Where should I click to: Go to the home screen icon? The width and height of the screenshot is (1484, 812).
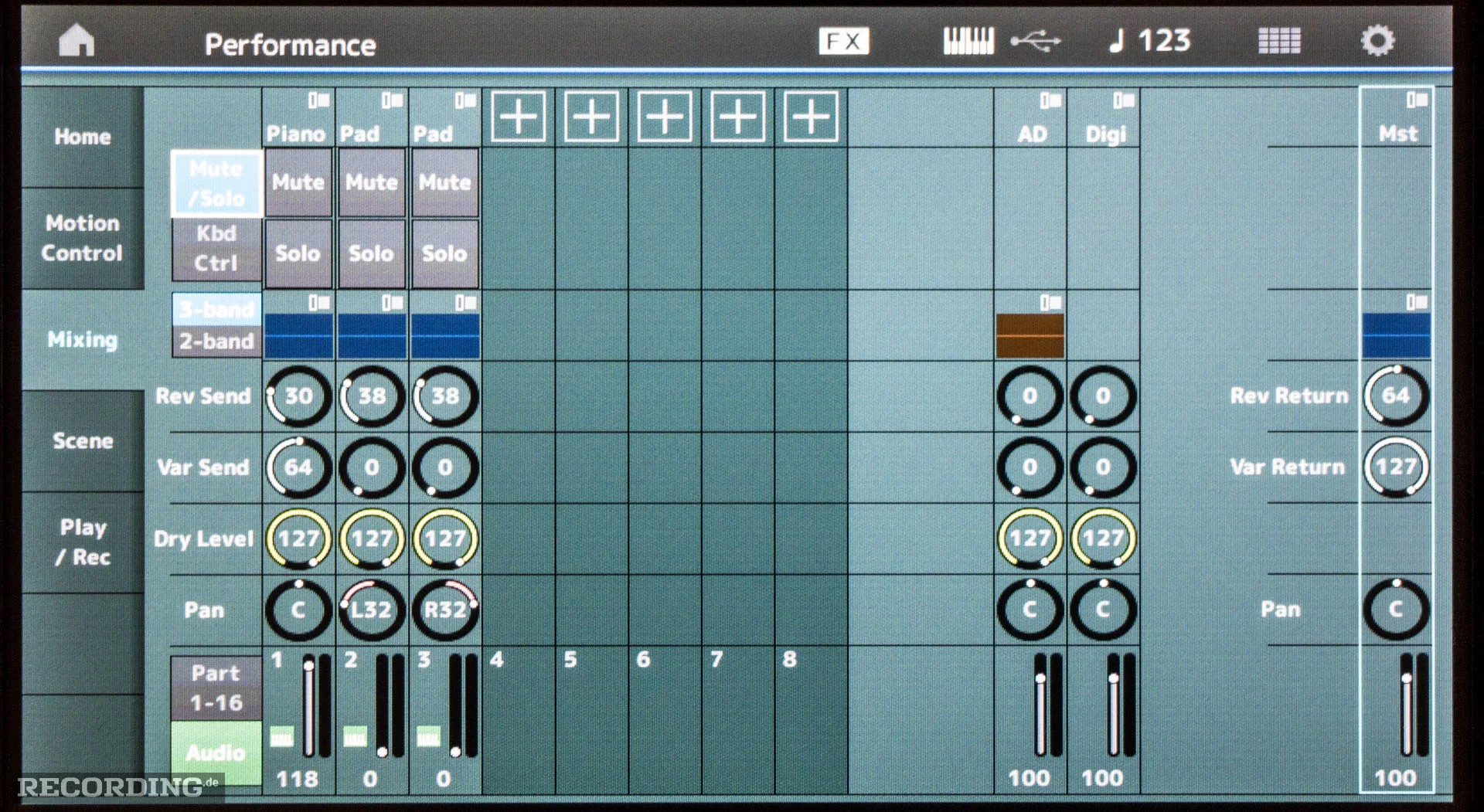(x=77, y=41)
